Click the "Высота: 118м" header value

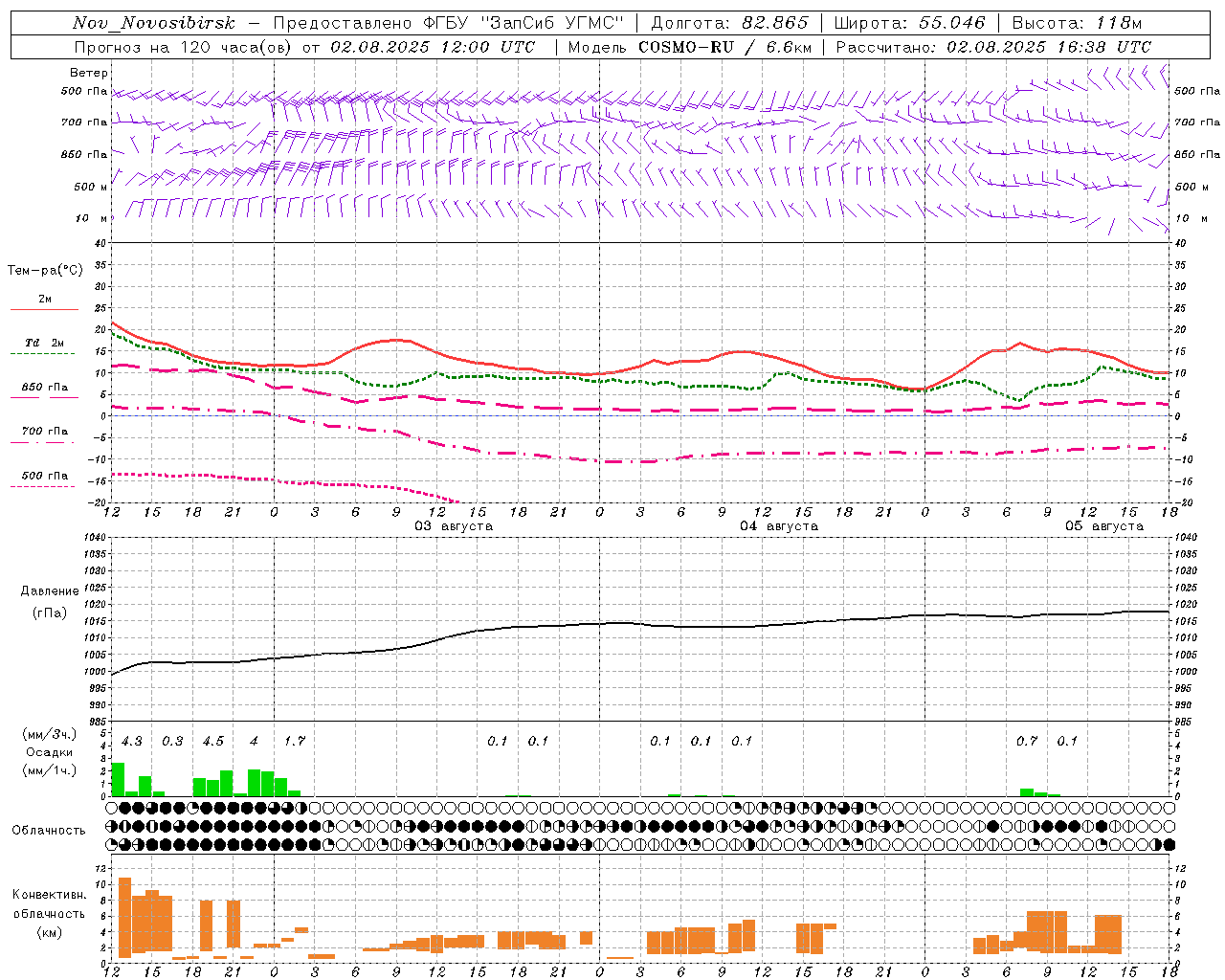(1077, 23)
